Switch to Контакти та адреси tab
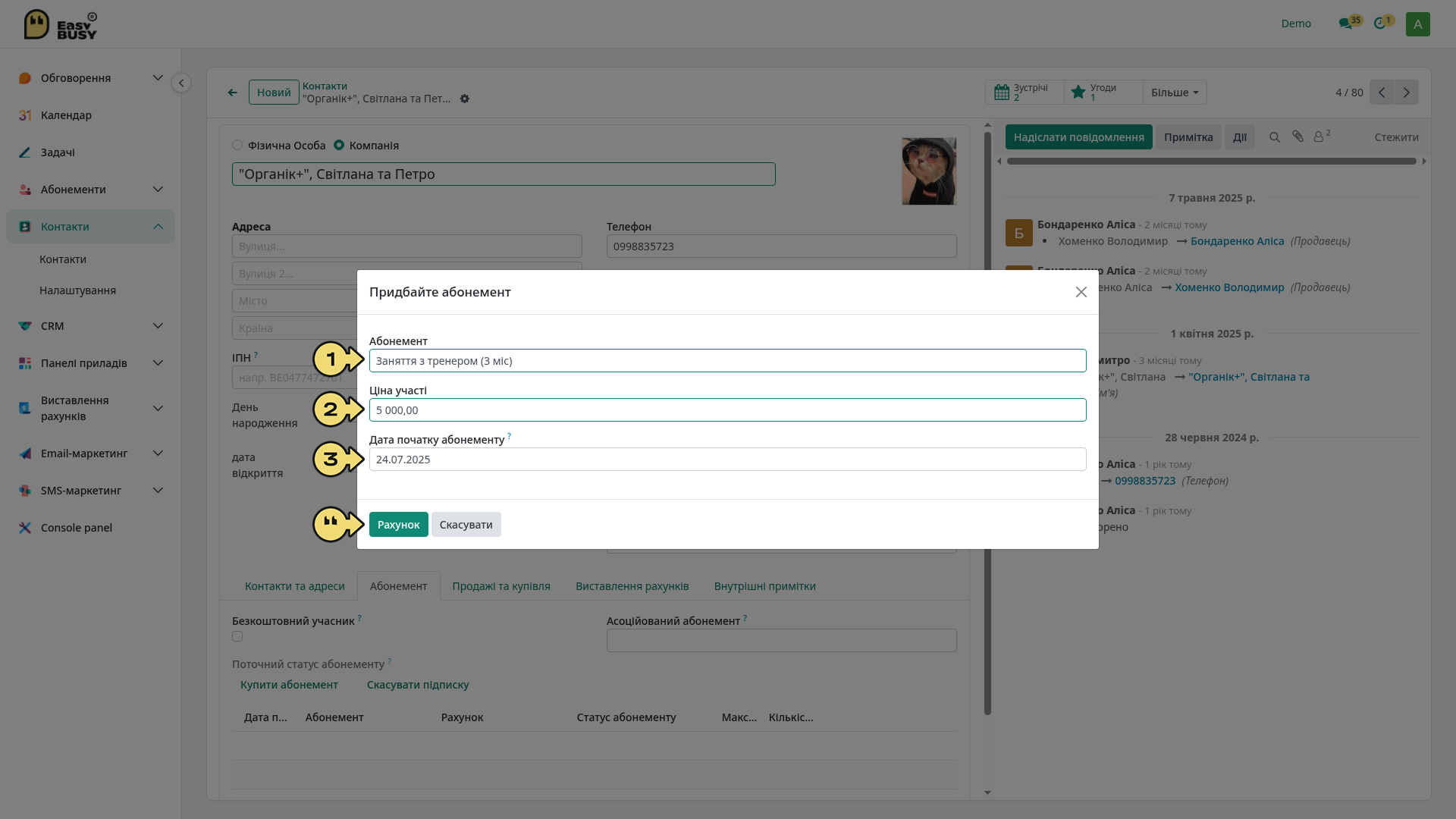Screen dimensions: 1456x819 [x=294, y=586]
